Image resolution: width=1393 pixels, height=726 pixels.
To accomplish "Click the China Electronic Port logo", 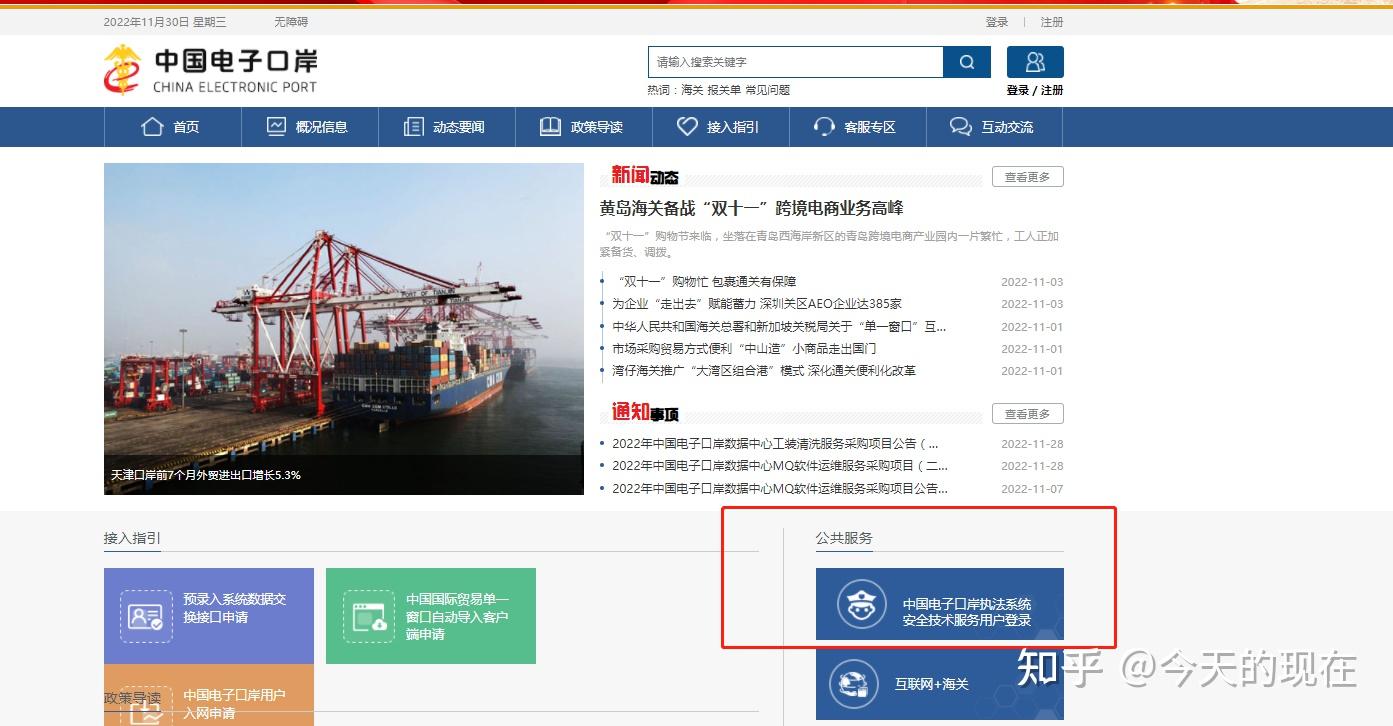I will click(x=211, y=70).
